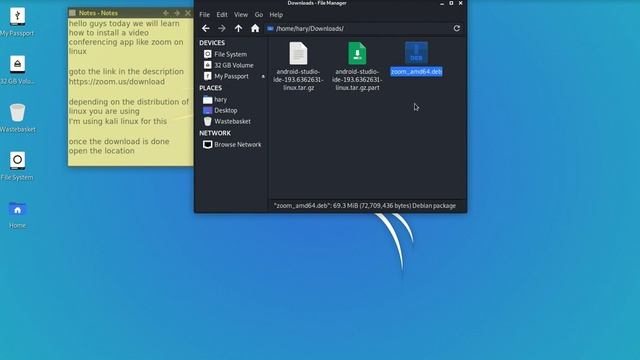Open the View menu

pyautogui.click(x=241, y=15)
